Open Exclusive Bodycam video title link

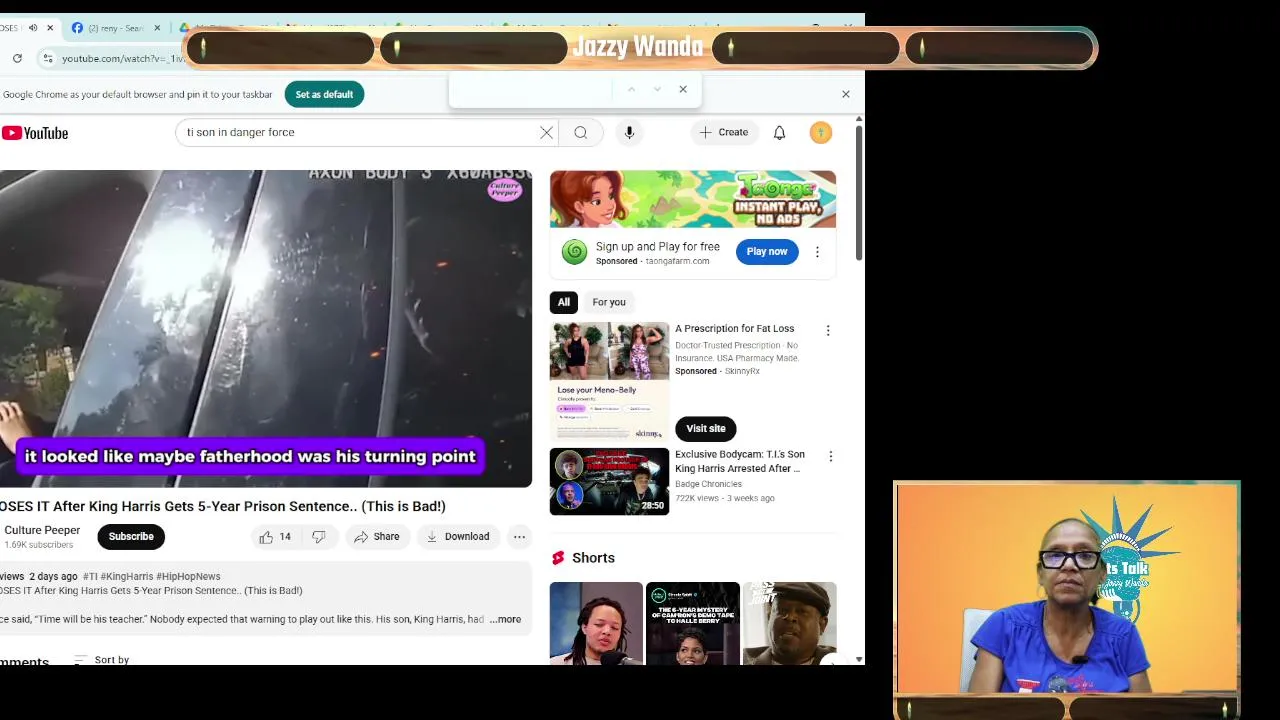740,461
